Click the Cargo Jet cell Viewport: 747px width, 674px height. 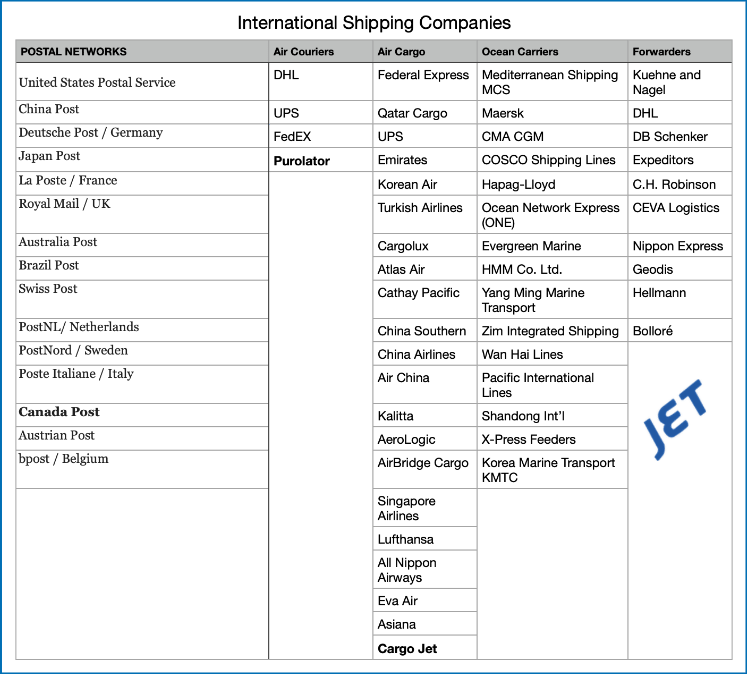407,649
